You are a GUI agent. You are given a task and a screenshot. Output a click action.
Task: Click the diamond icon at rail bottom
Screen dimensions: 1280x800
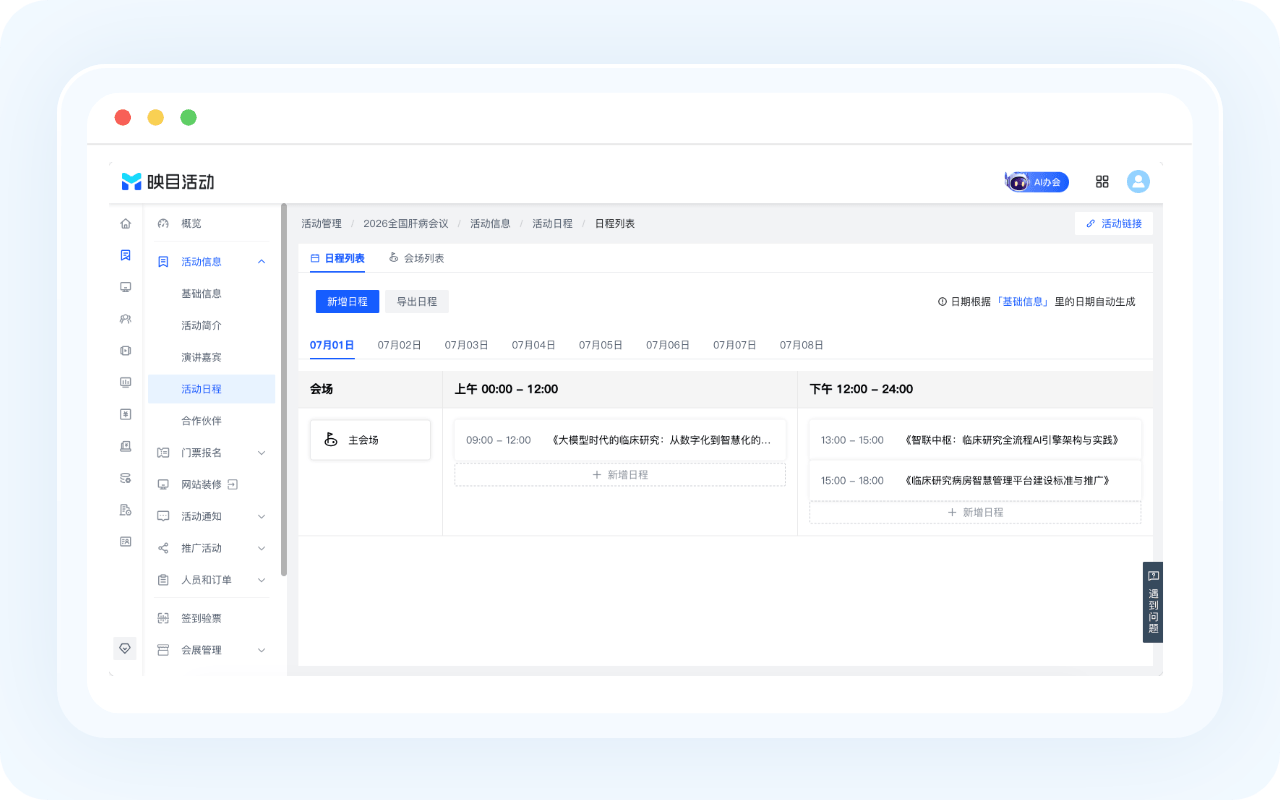[125, 648]
